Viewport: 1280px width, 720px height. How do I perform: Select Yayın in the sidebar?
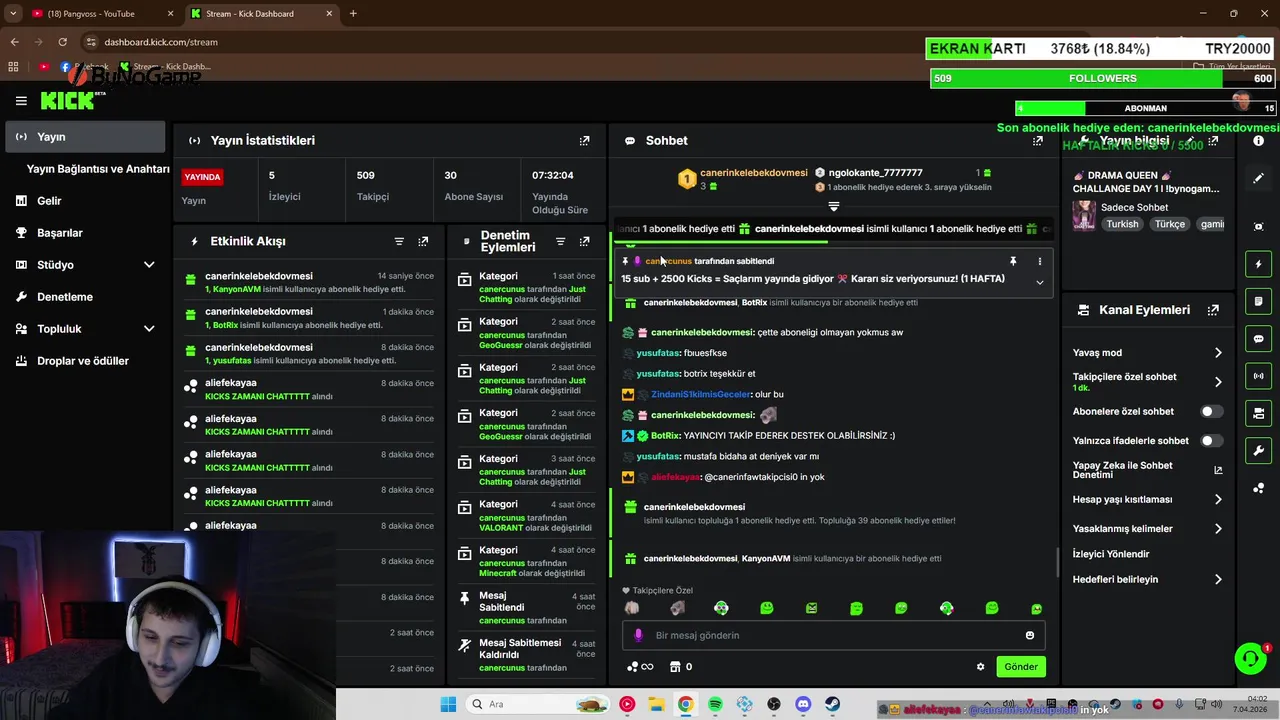[x=85, y=137]
